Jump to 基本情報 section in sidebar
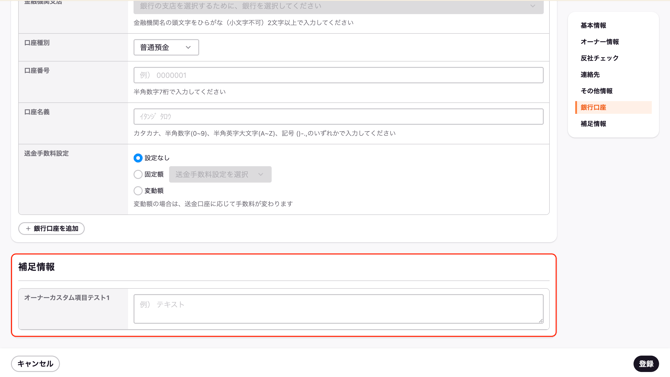The height and width of the screenshot is (377, 670). click(593, 25)
